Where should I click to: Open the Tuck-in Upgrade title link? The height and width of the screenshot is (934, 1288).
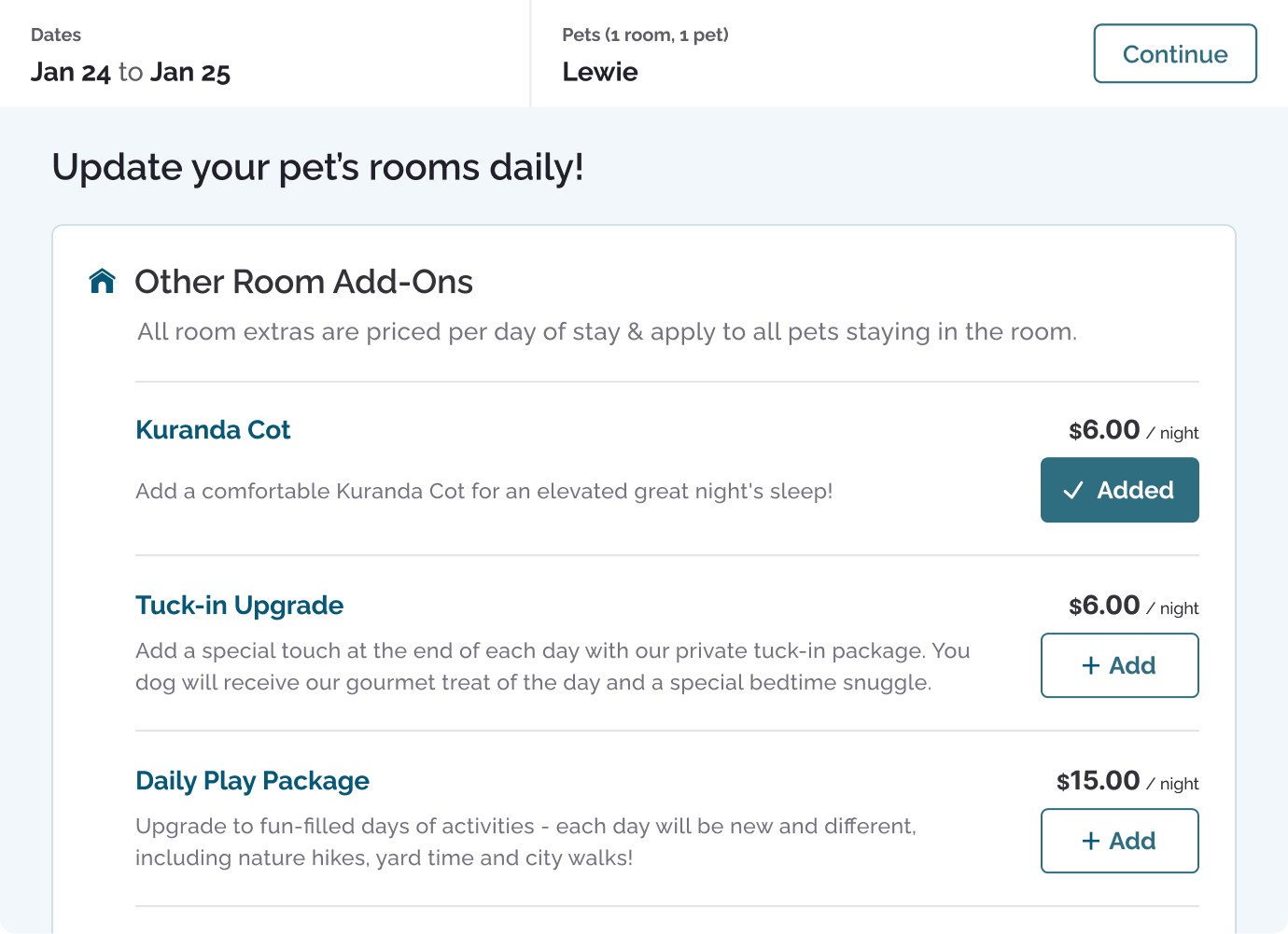coord(239,605)
